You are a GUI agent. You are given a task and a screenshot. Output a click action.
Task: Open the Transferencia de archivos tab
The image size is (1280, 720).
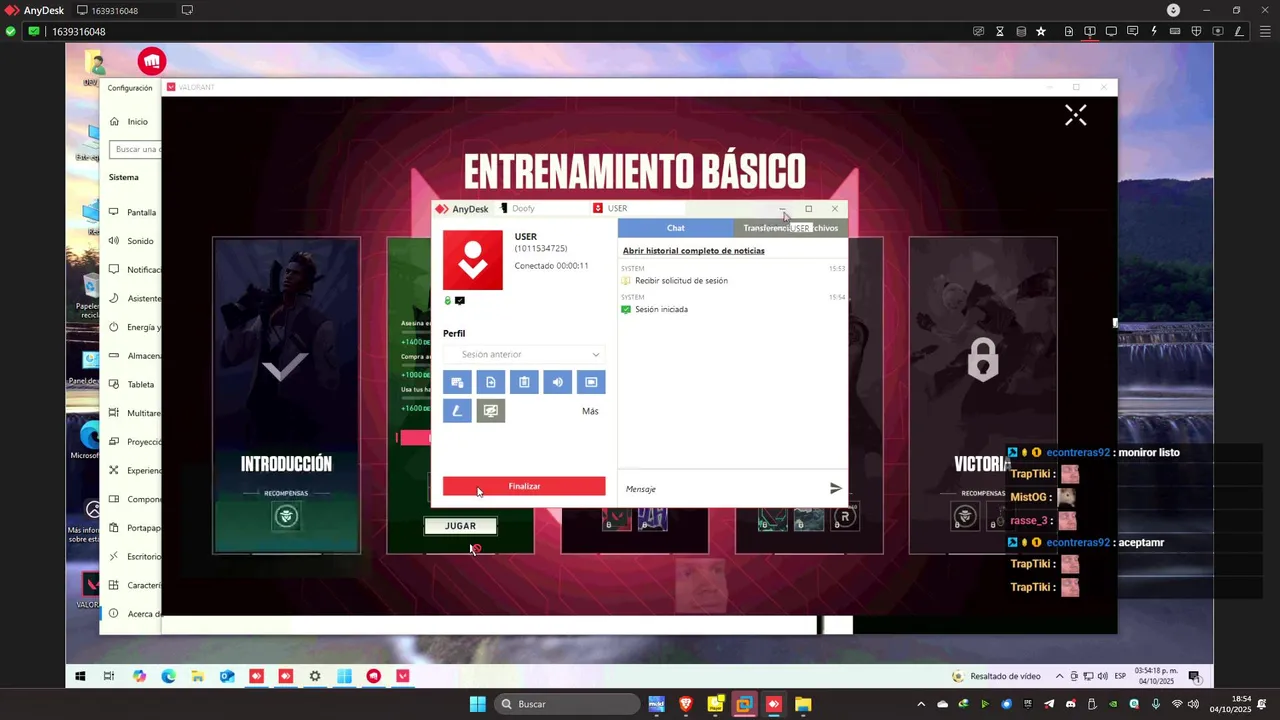tap(790, 228)
